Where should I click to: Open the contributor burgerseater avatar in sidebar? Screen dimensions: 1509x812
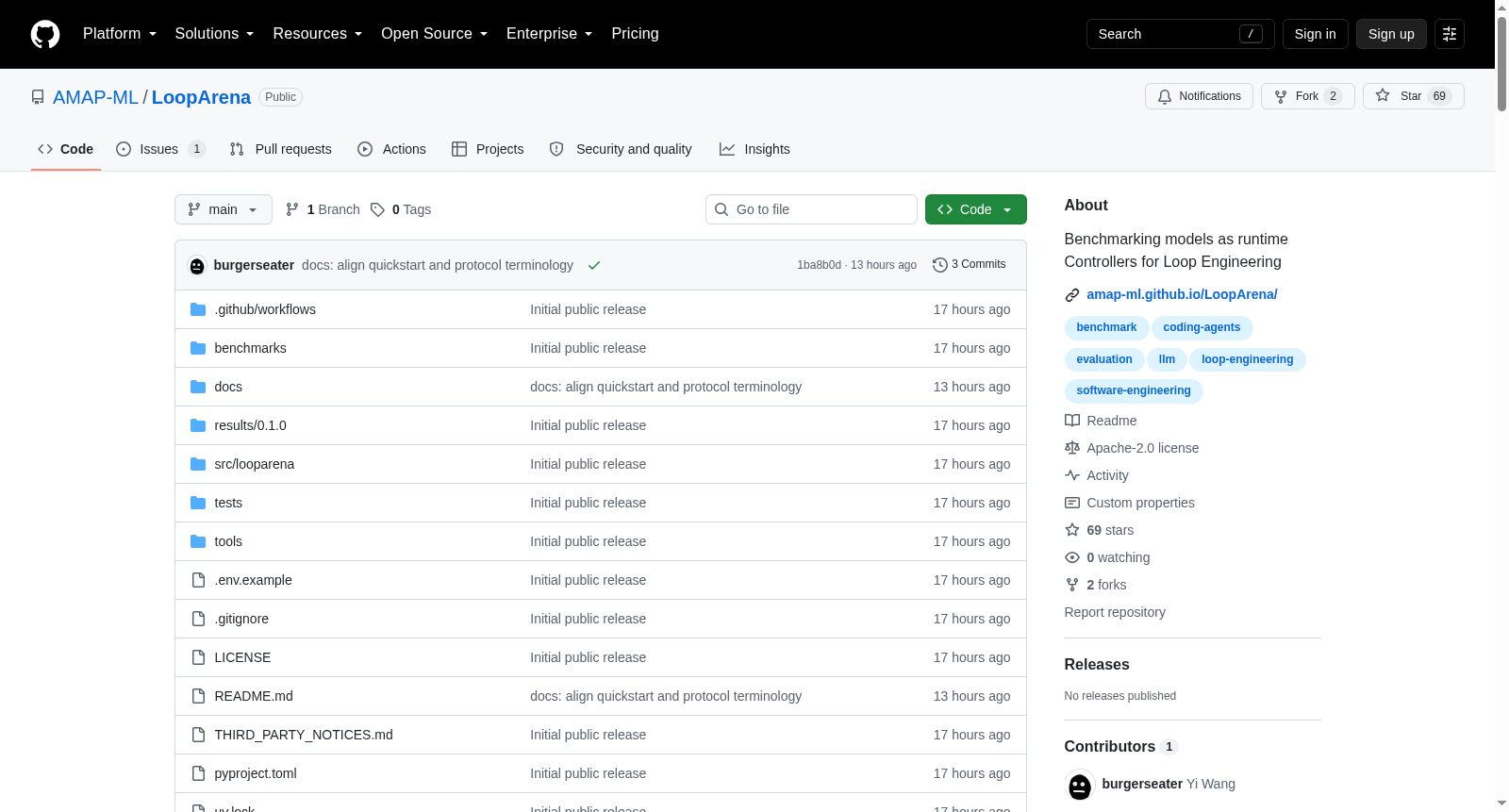(1080, 786)
